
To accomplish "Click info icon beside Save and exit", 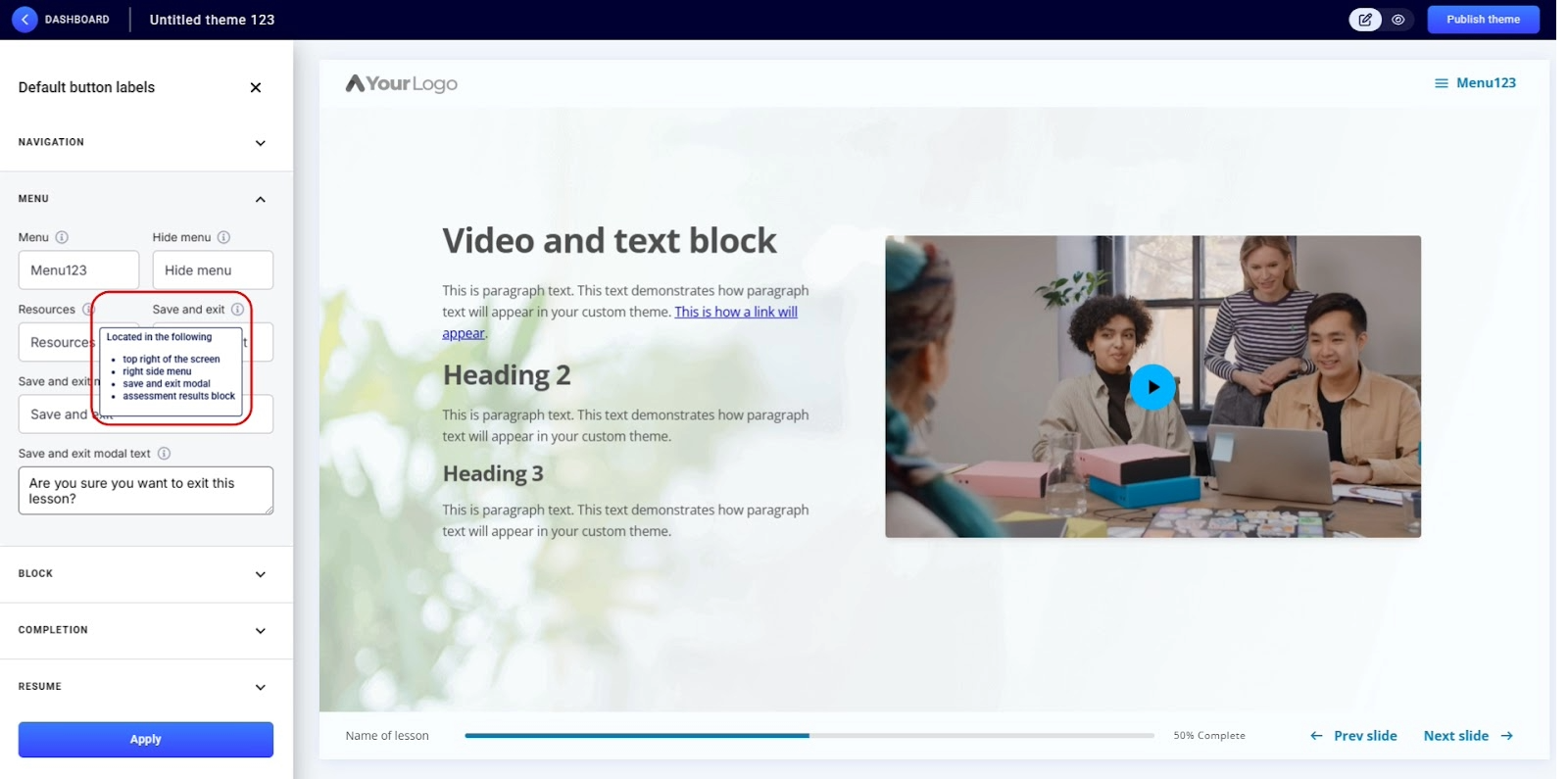I will pos(237,310).
